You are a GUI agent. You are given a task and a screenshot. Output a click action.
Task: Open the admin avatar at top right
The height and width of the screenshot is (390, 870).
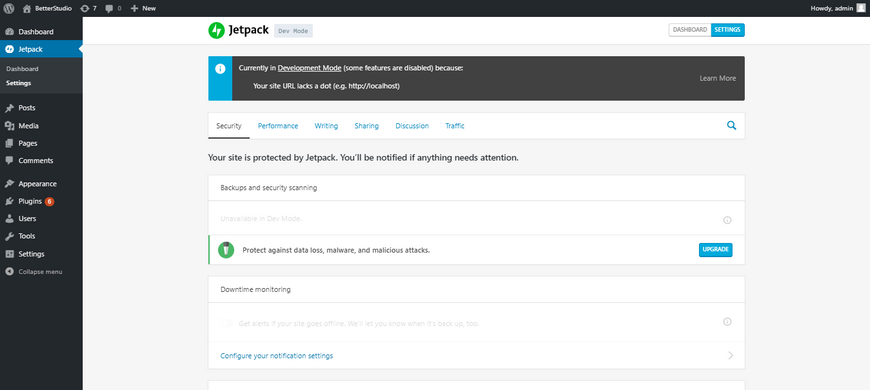[x=860, y=8]
